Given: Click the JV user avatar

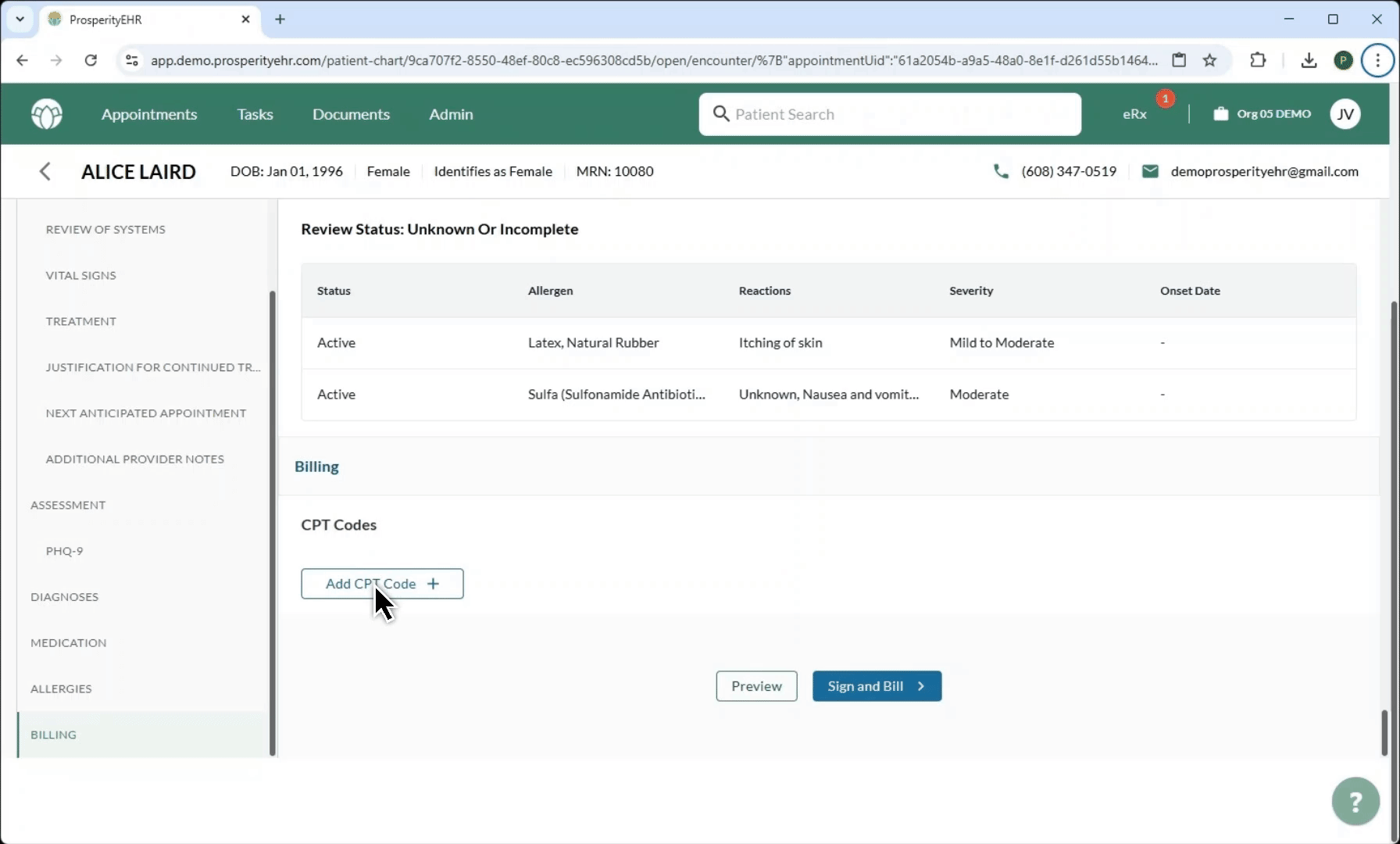Looking at the screenshot, I should [1345, 114].
